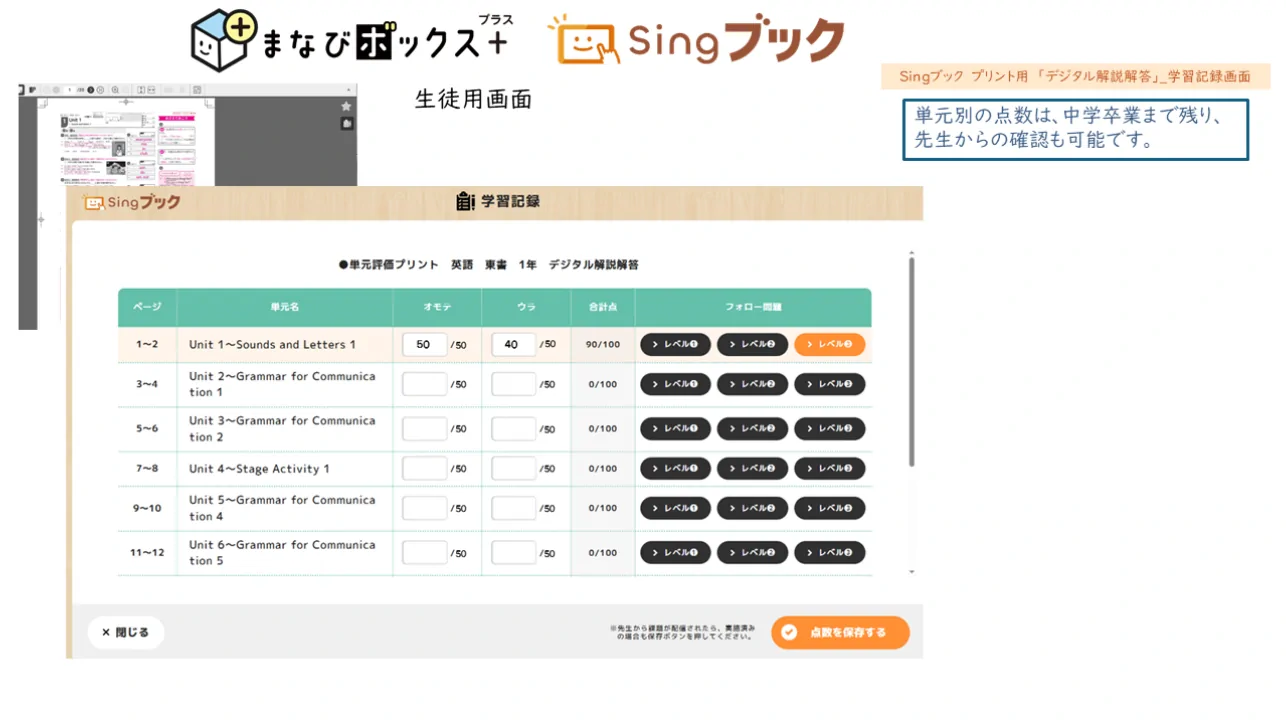Go to next page in PDF toolbar
Screen dimensions: 1286x724
click(91, 90)
